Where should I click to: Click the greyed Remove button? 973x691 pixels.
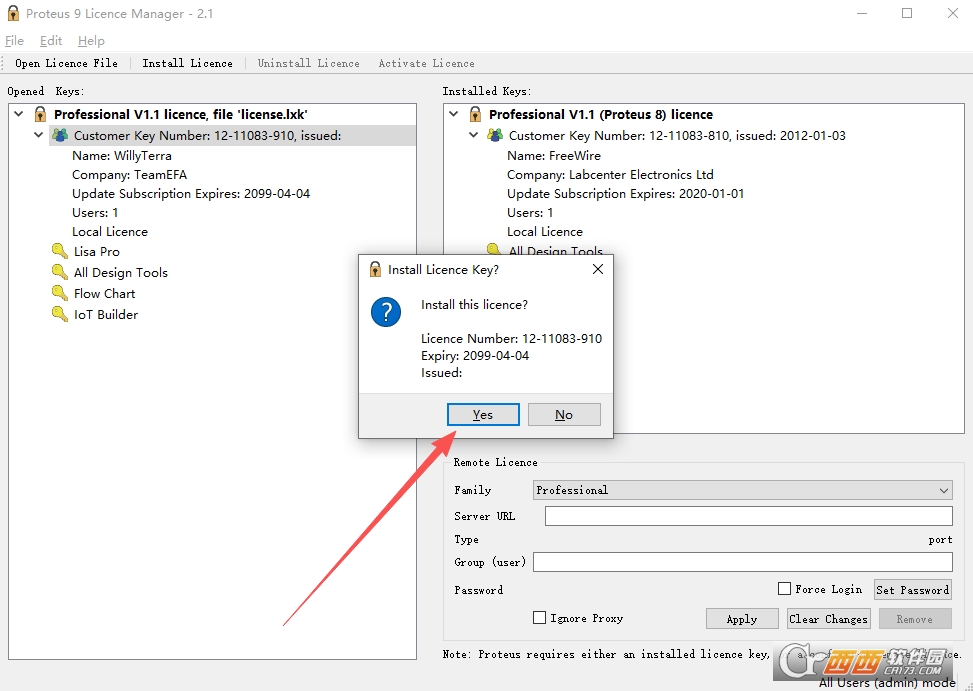pos(915,619)
